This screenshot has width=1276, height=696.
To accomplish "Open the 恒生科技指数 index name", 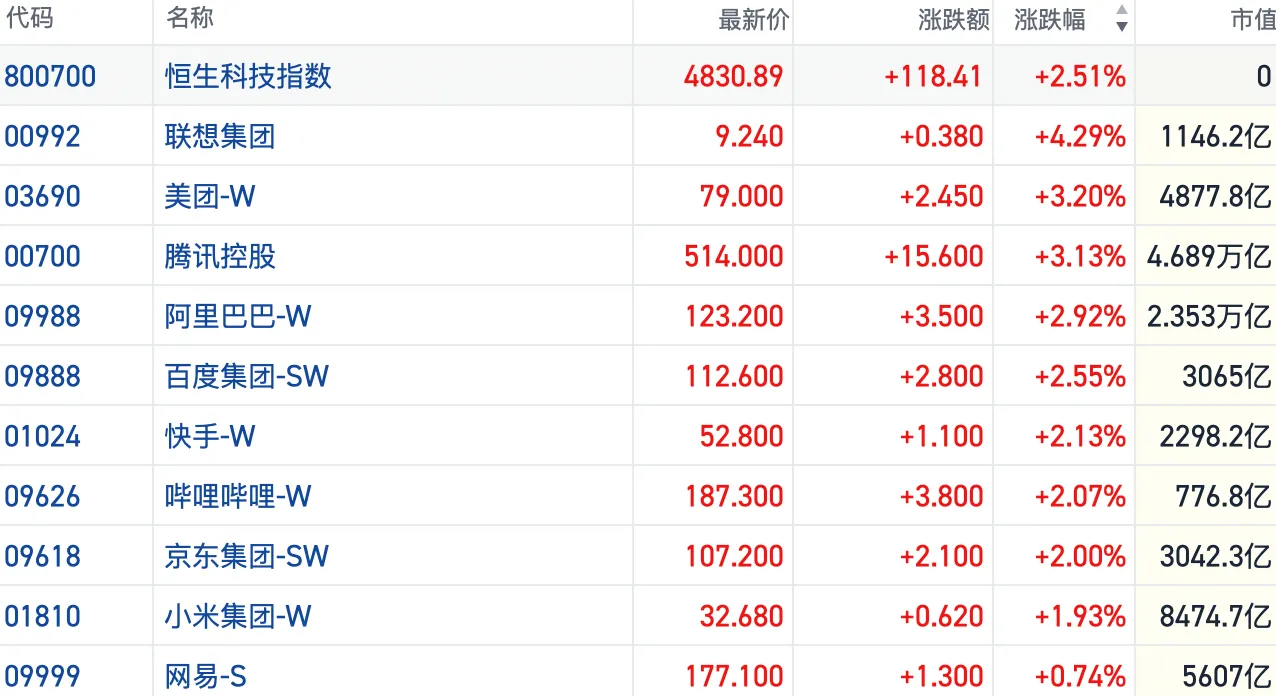I will click(x=248, y=76).
